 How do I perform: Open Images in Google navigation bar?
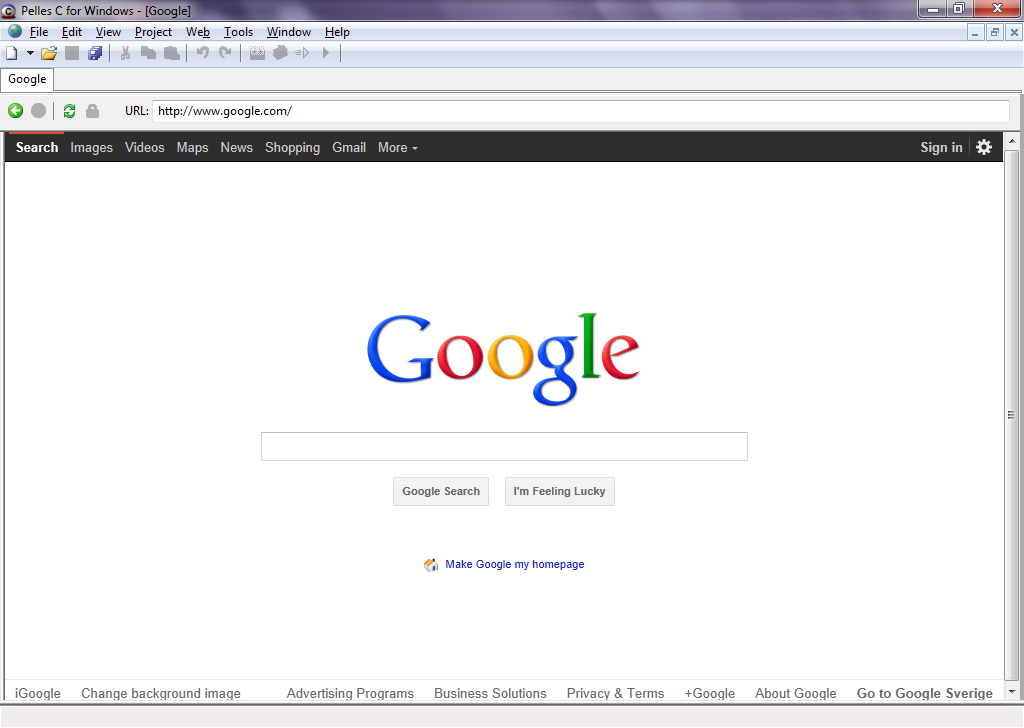coord(91,148)
